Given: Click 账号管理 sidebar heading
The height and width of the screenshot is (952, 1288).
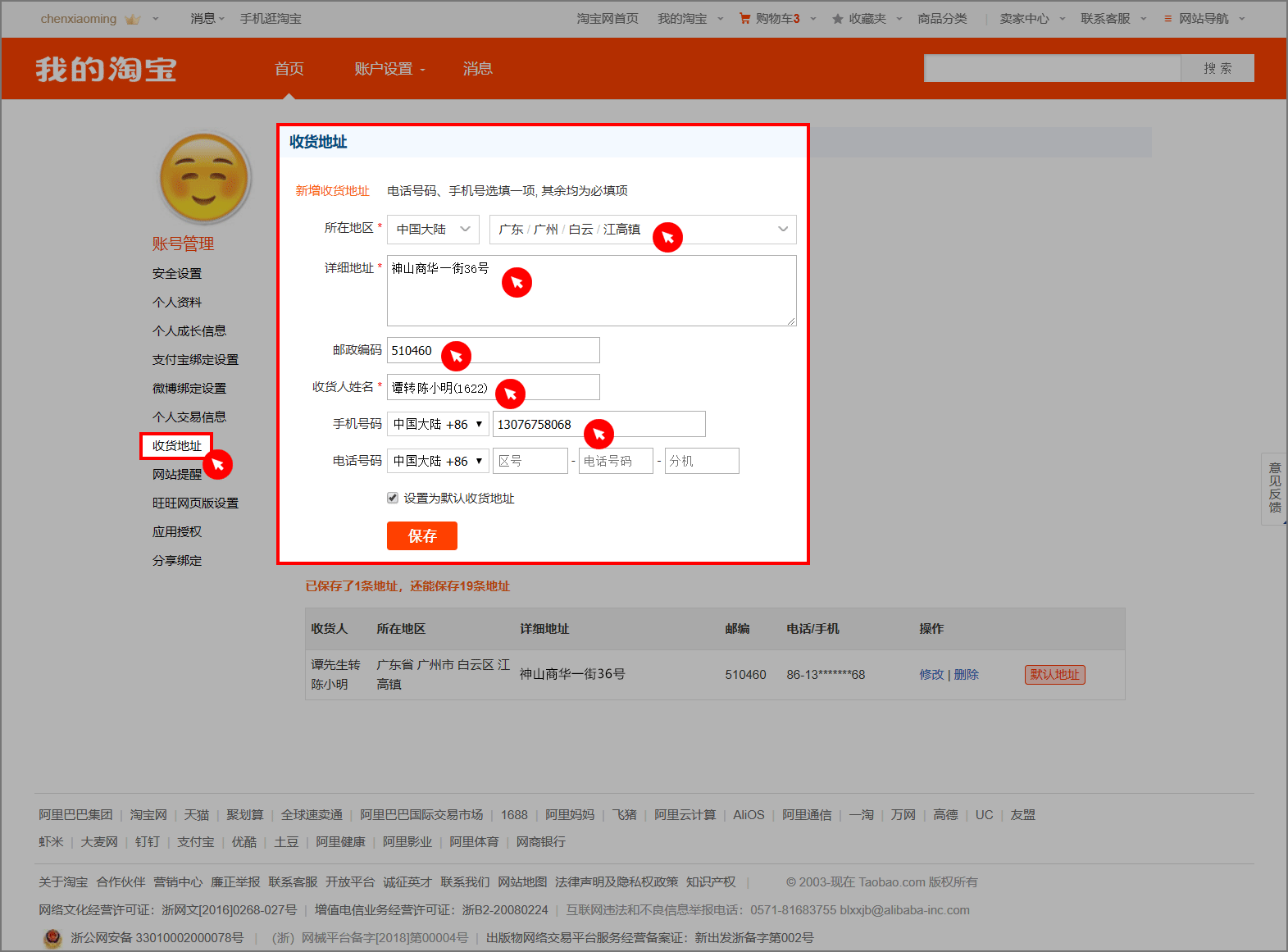Looking at the screenshot, I should coord(183,244).
